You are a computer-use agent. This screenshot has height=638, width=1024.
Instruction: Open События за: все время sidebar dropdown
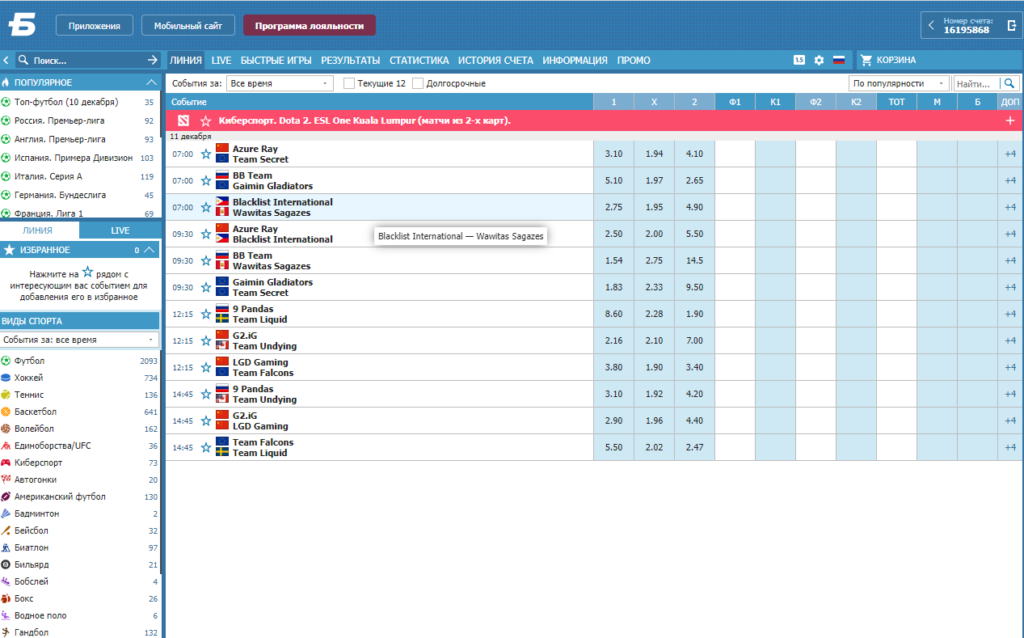[79, 340]
